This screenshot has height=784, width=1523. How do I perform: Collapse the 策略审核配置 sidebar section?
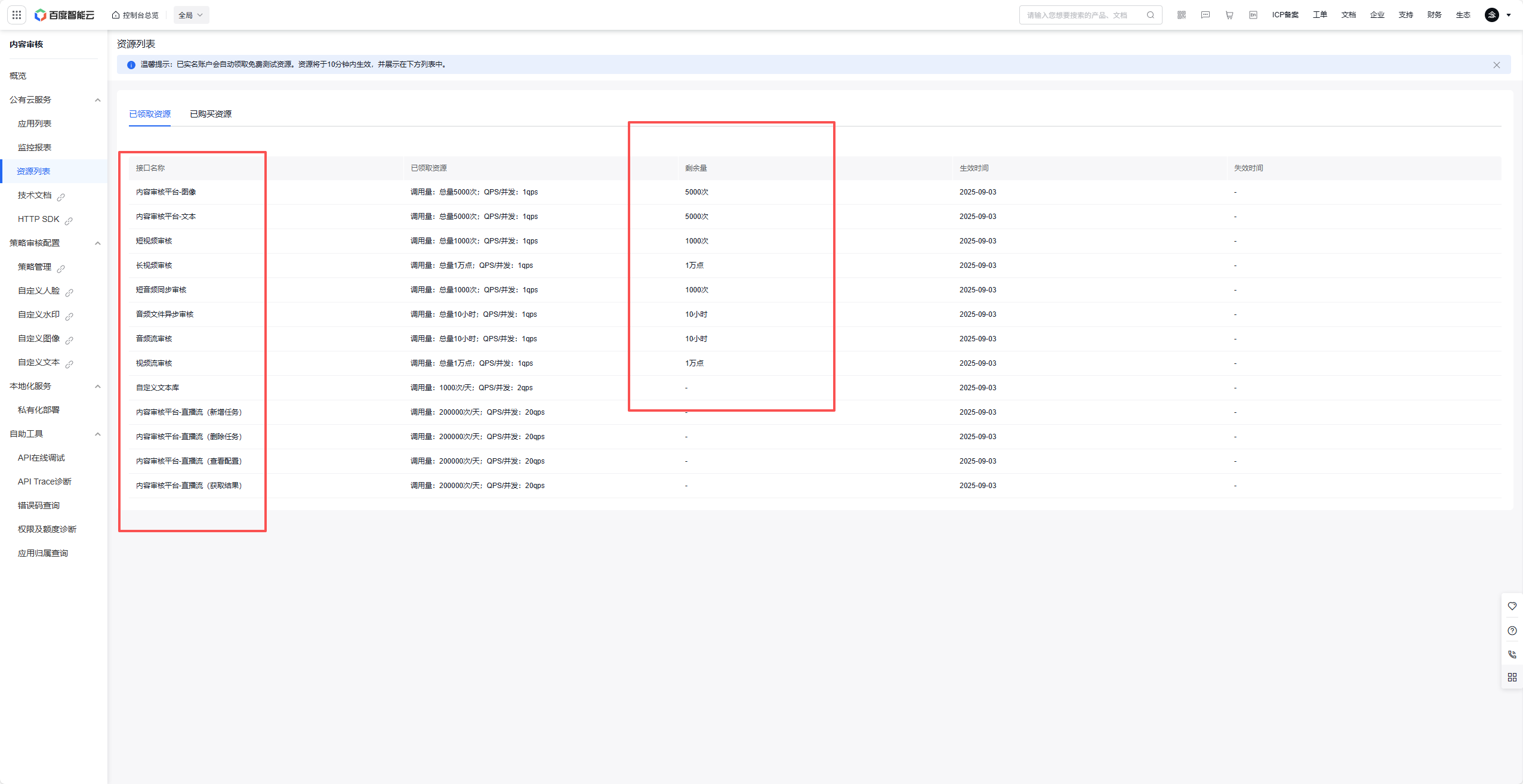(x=97, y=243)
